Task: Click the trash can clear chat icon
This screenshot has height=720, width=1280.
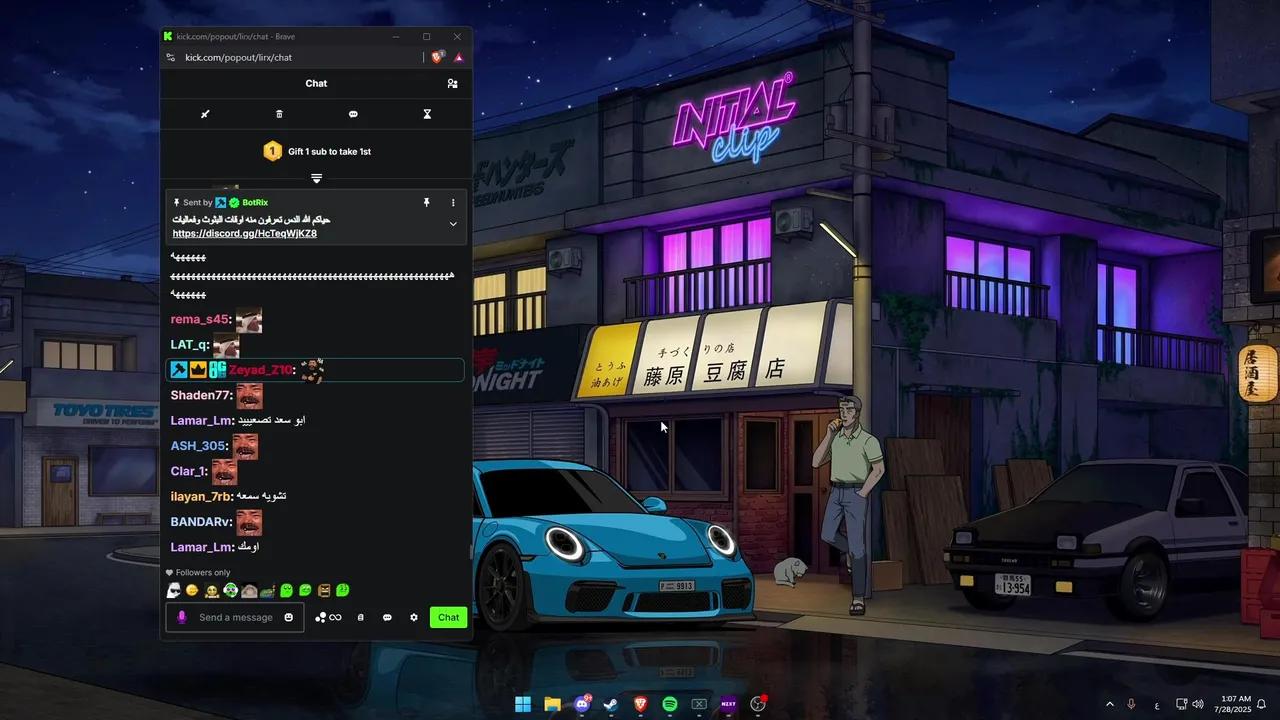Action: pos(279,114)
